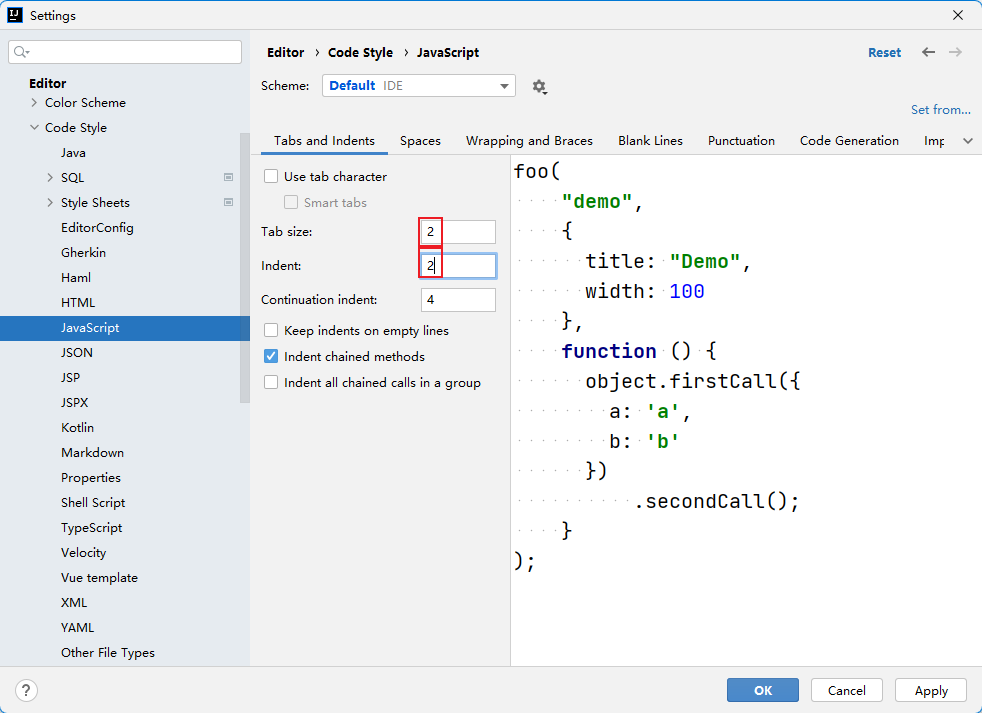Screen dimensions: 982x713
Task: Close the Settings dialog window
Action: [x=958, y=15]
